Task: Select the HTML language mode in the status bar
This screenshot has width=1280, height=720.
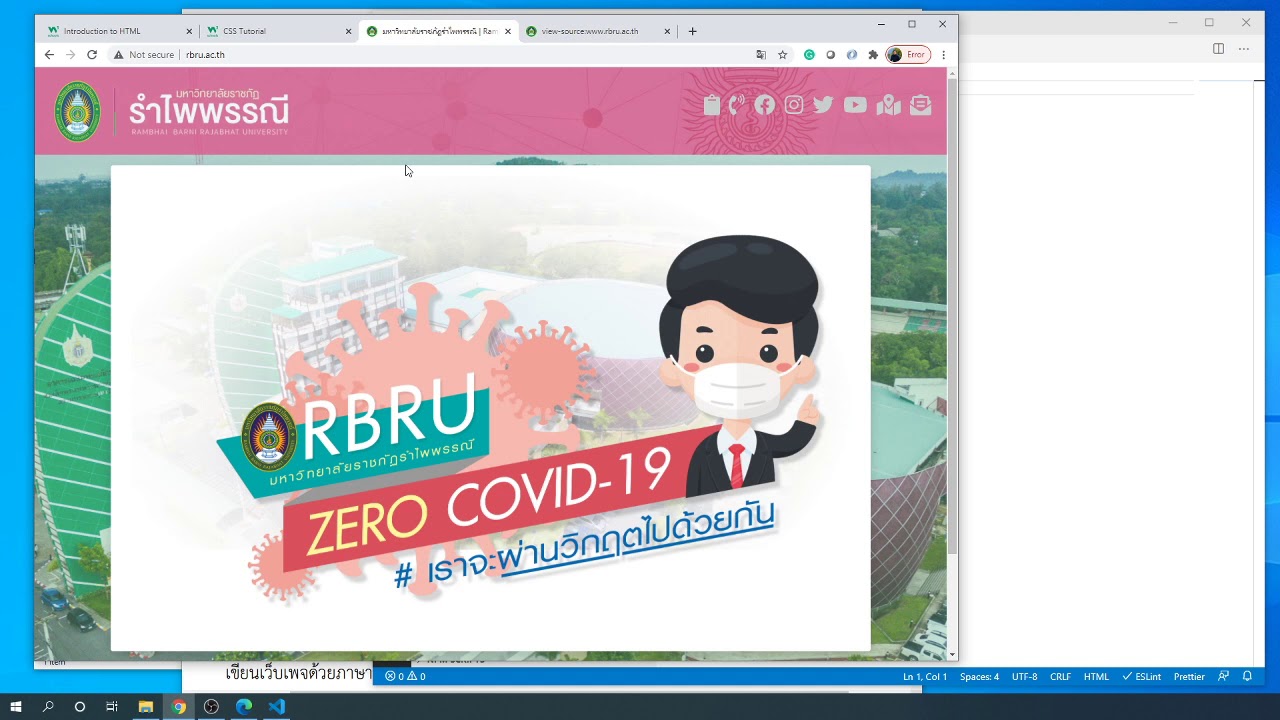Action: tap(1096, 677)
